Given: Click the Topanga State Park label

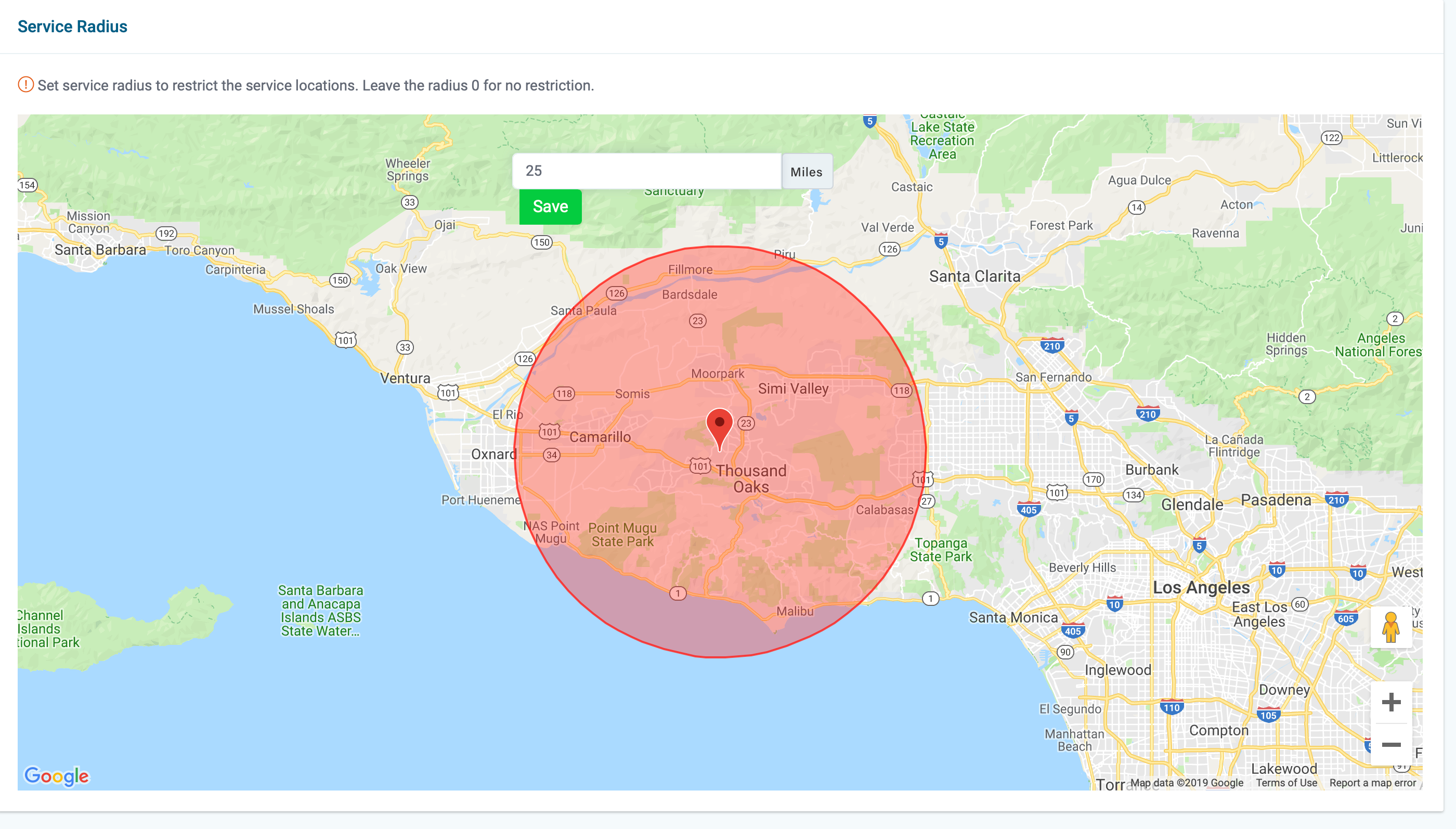Looking at the screenshot, I should pyautogui.click(x=940, y=549).
